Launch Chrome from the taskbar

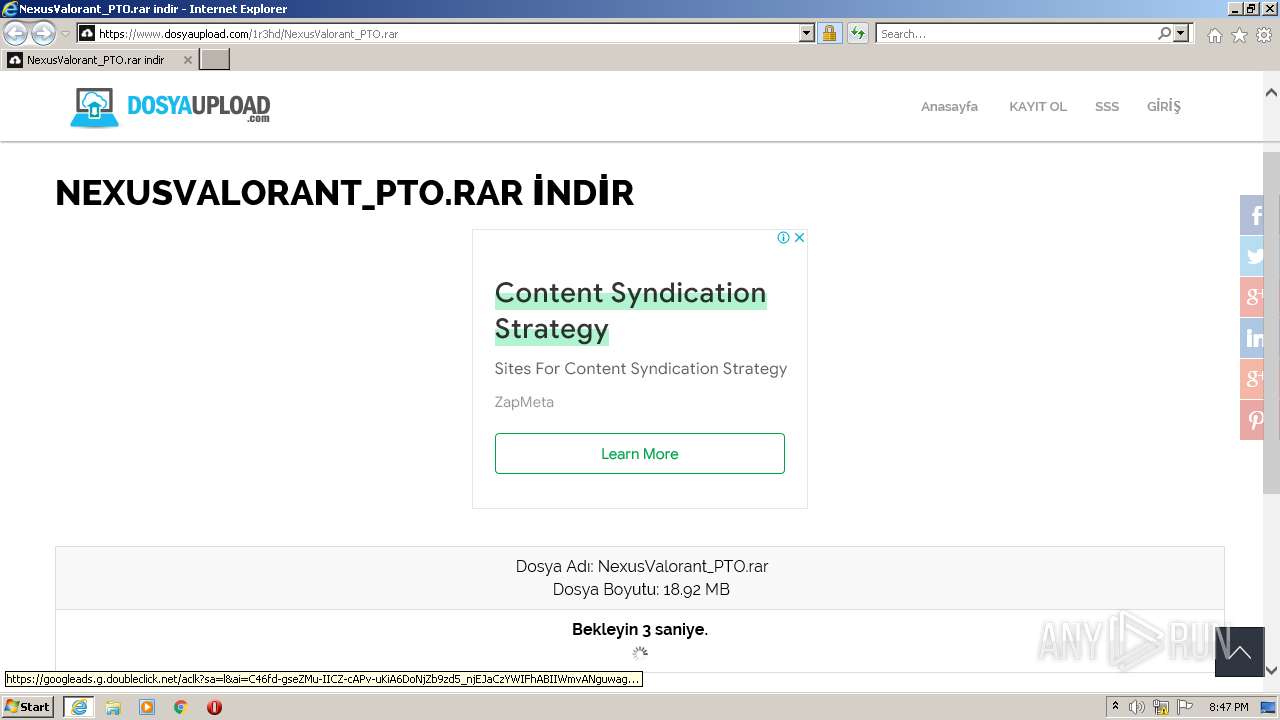click(x=181, y=707)
